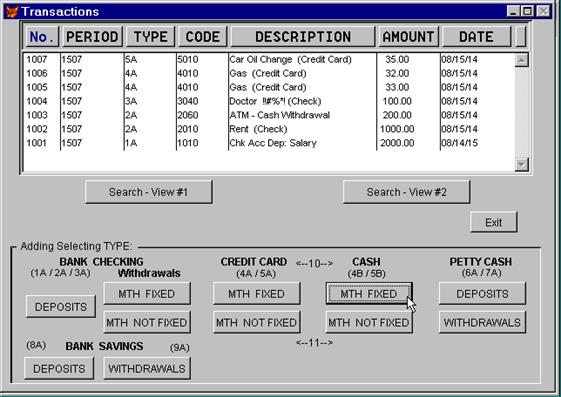Click Petty Cash WITHDRAWALS button
This screenshot has height=397, width=561.
(482, 322)
